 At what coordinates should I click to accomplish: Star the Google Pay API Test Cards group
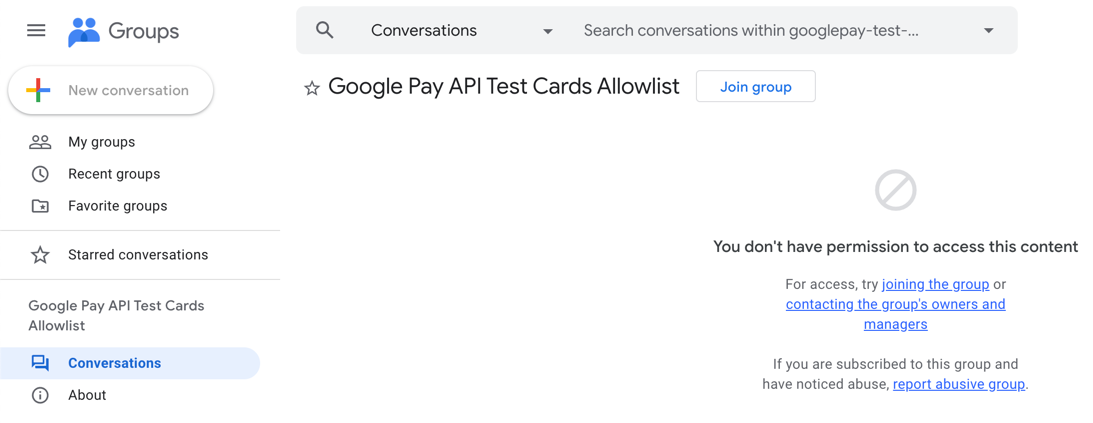[x=312, y=88]
